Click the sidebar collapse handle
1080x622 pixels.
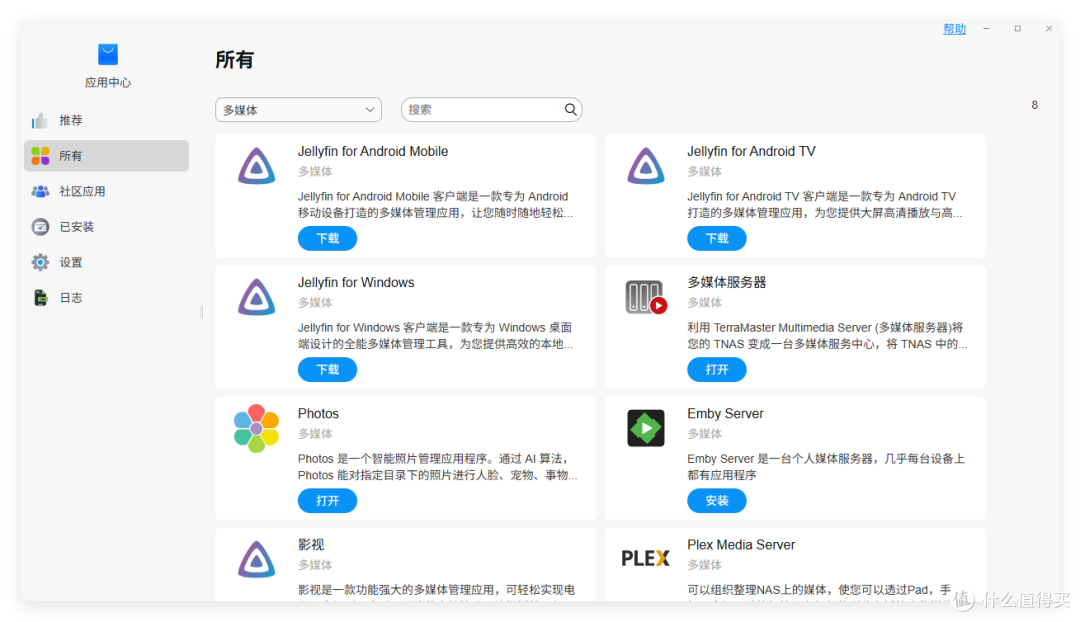click(x=201, y=313)
